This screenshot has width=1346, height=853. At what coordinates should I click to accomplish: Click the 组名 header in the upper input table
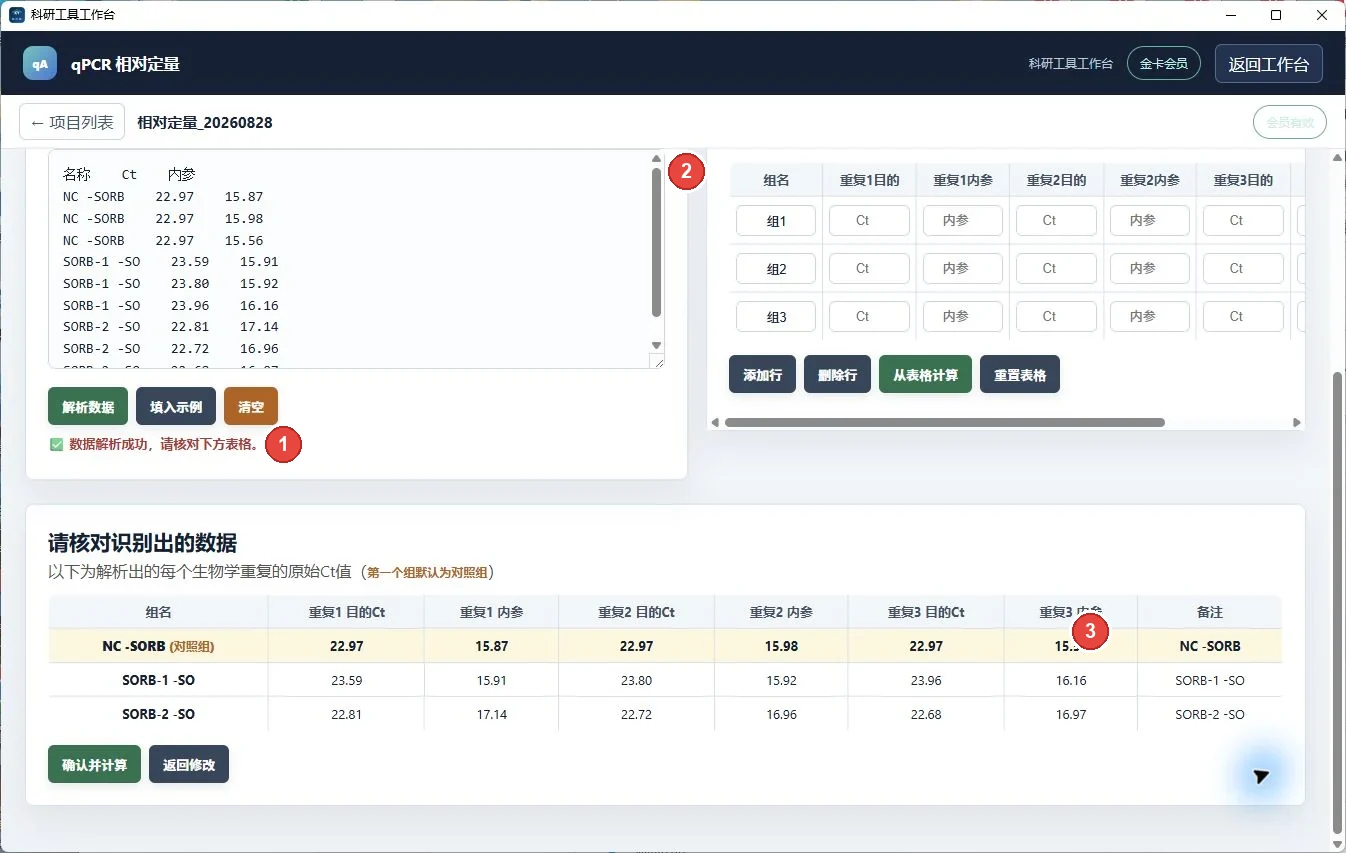776,180
